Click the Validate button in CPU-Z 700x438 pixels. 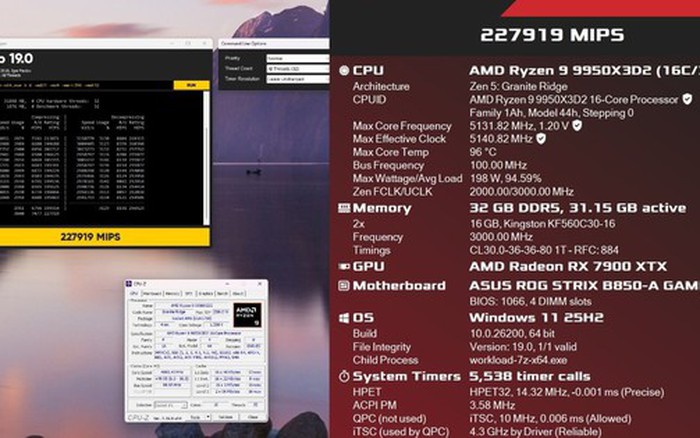[226, 417]
